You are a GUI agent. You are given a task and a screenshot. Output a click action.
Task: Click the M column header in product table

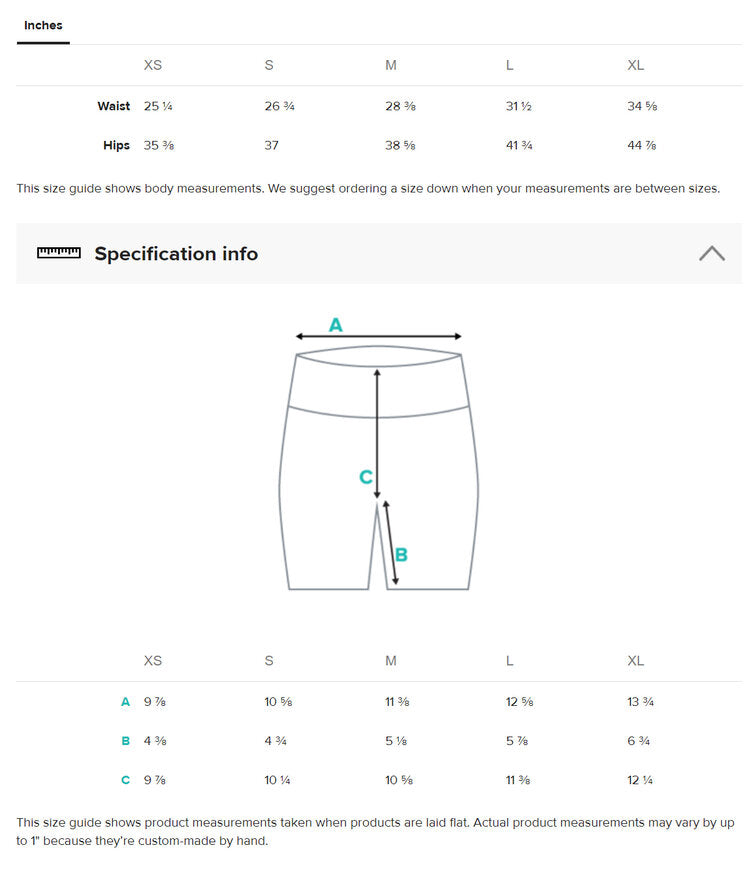[391, 661]
